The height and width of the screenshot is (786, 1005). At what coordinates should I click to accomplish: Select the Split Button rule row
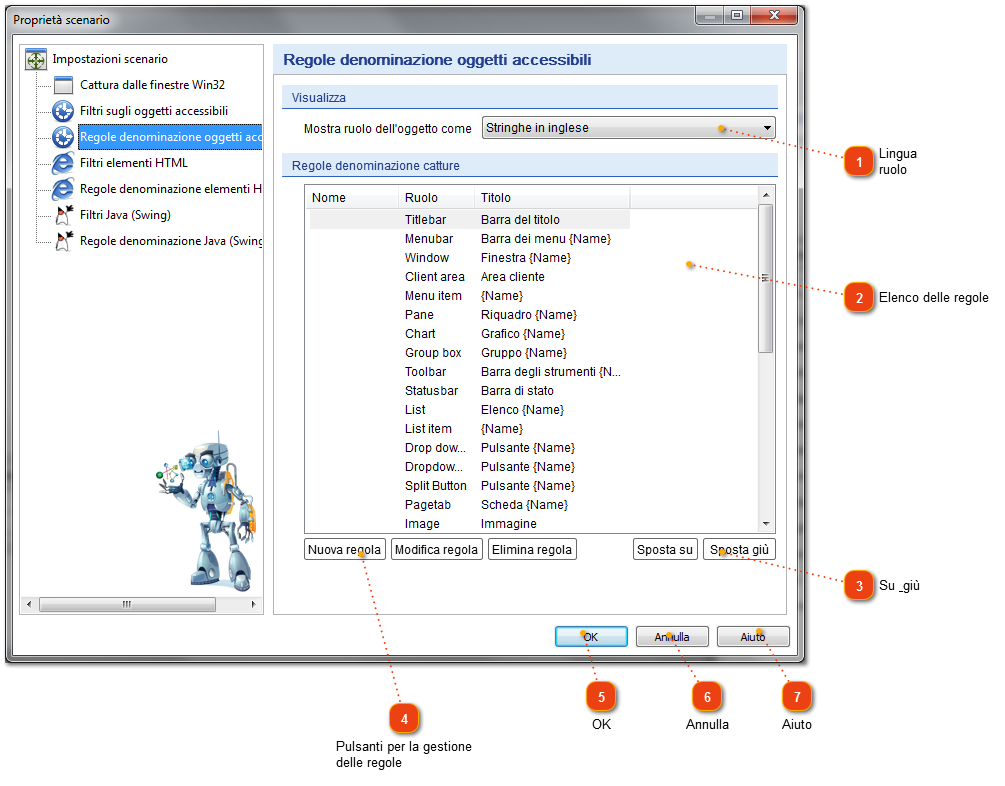(x=469, y=486)
